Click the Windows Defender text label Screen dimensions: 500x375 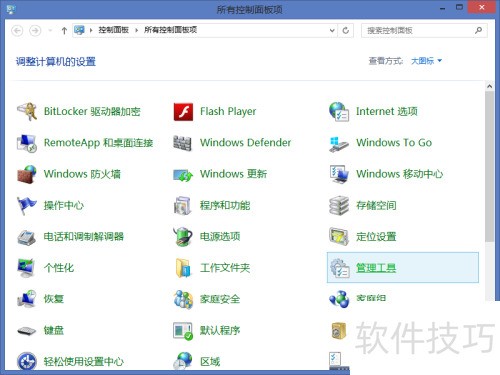pos(245,143)
